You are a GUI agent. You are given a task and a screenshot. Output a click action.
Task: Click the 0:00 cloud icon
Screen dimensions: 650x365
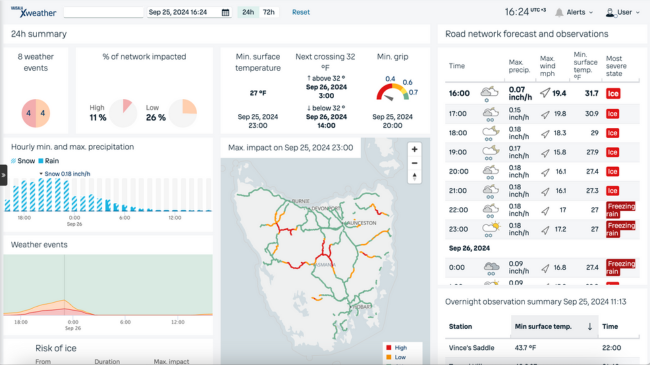[491, 268]
